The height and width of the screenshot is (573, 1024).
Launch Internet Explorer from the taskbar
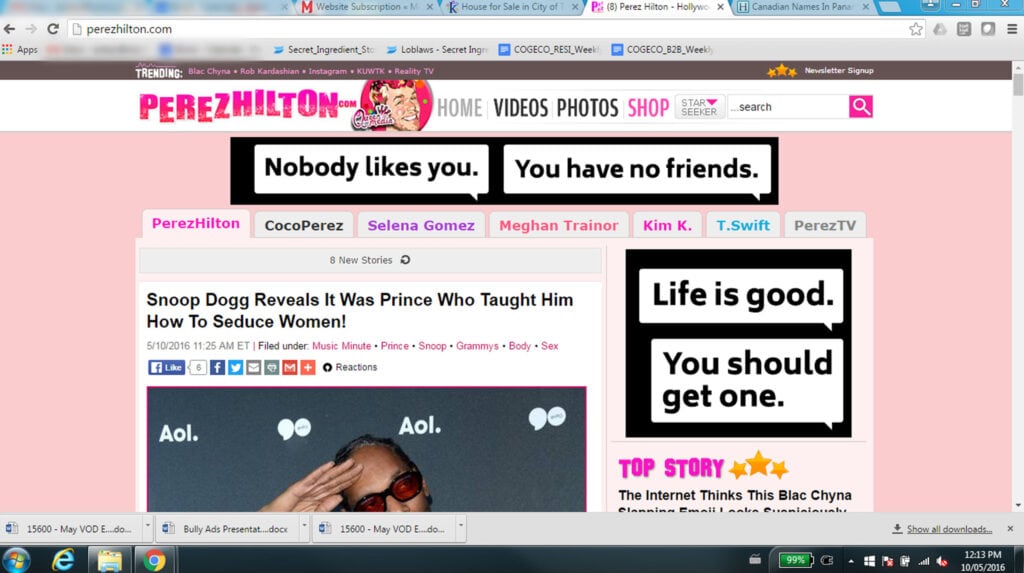[63, 560]
